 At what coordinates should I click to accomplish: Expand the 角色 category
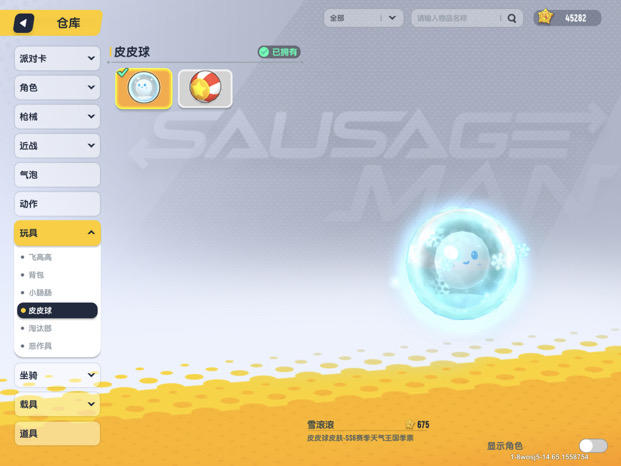(x=57, y=87)
